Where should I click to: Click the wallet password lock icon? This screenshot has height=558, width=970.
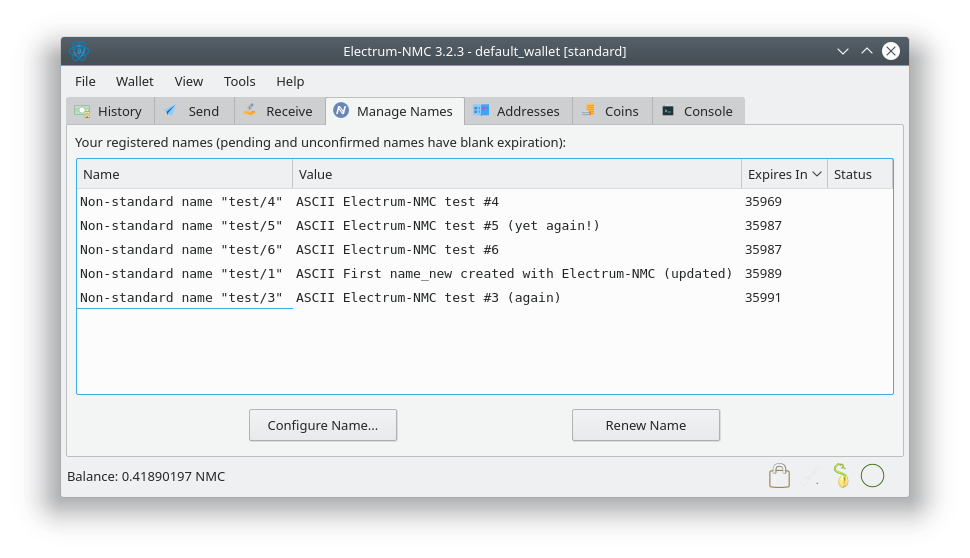pyautogui.click(x=780, y=476)
